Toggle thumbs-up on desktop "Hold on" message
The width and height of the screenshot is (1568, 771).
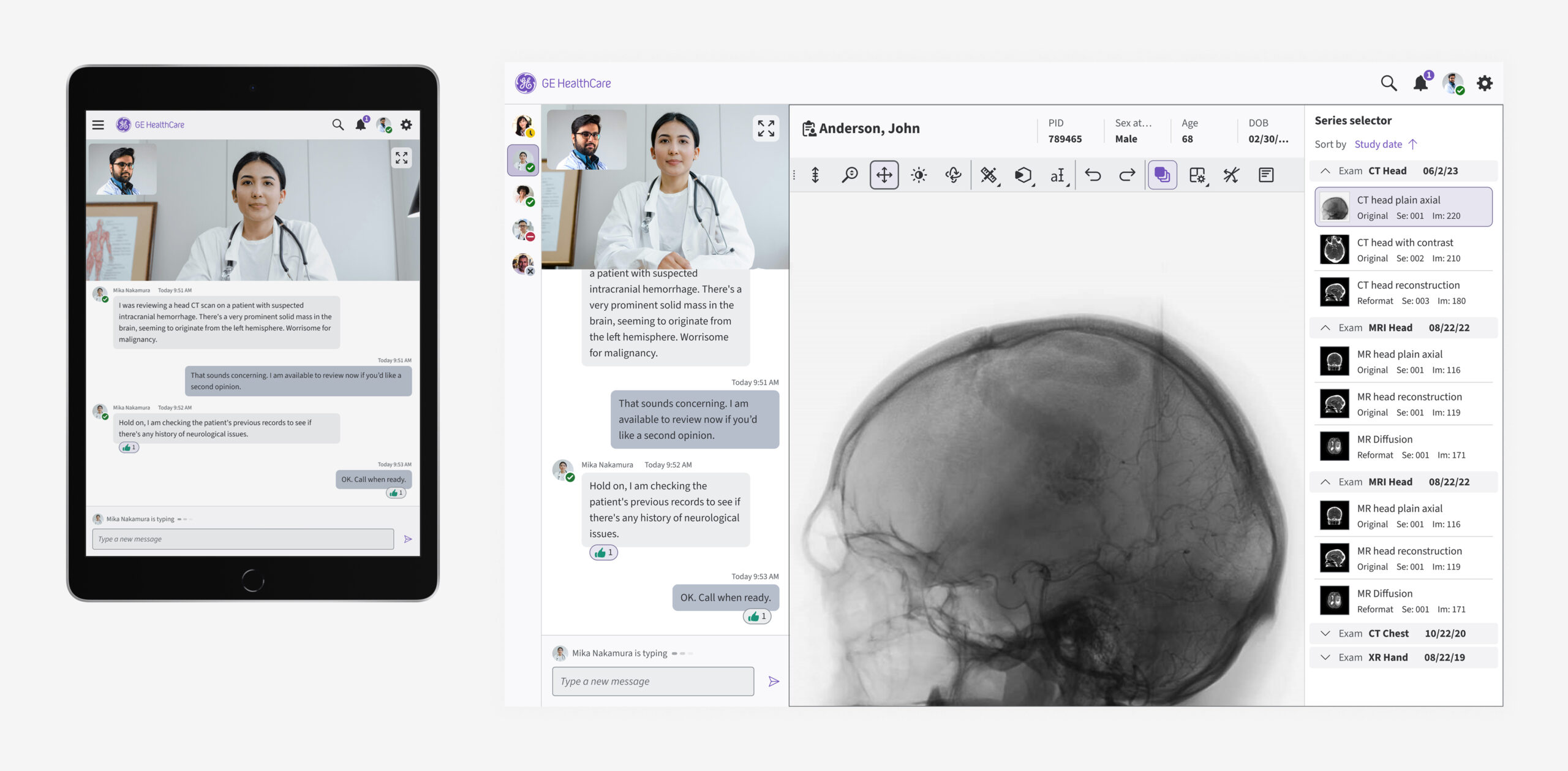coord(603,552)
